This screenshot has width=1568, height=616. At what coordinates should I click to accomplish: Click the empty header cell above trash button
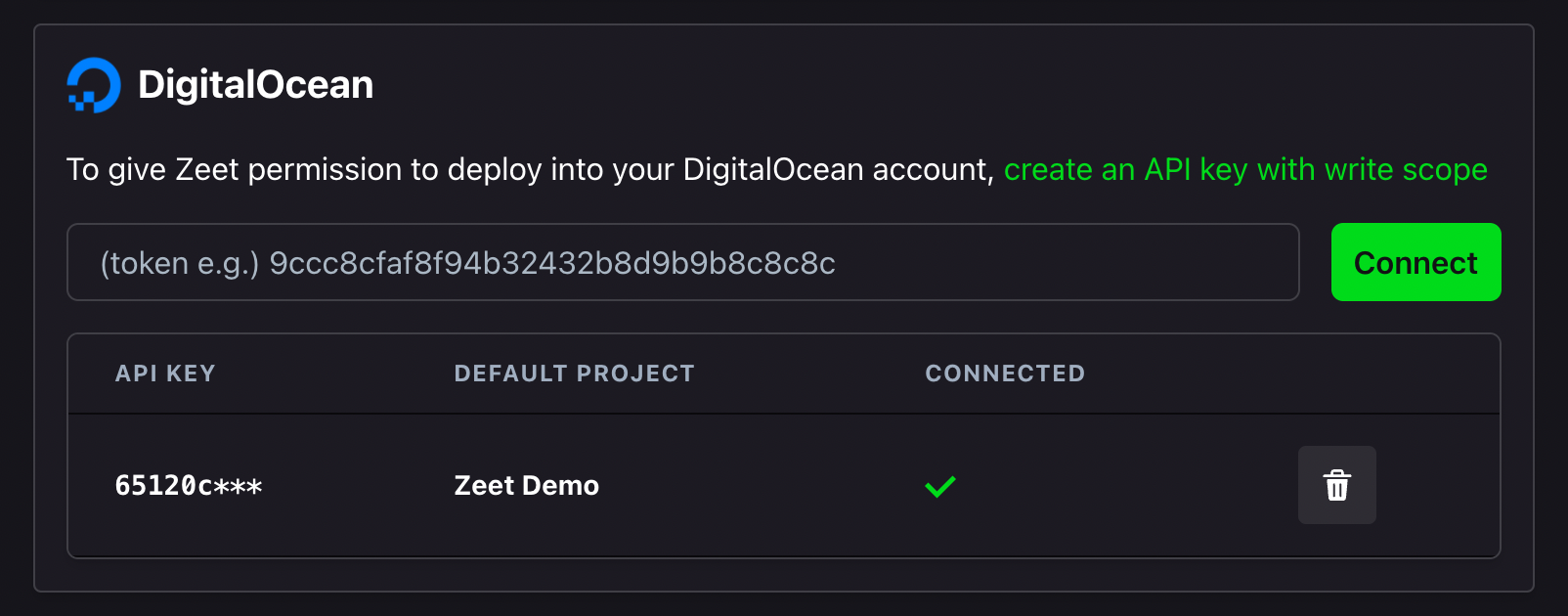tap(1336, 374)
